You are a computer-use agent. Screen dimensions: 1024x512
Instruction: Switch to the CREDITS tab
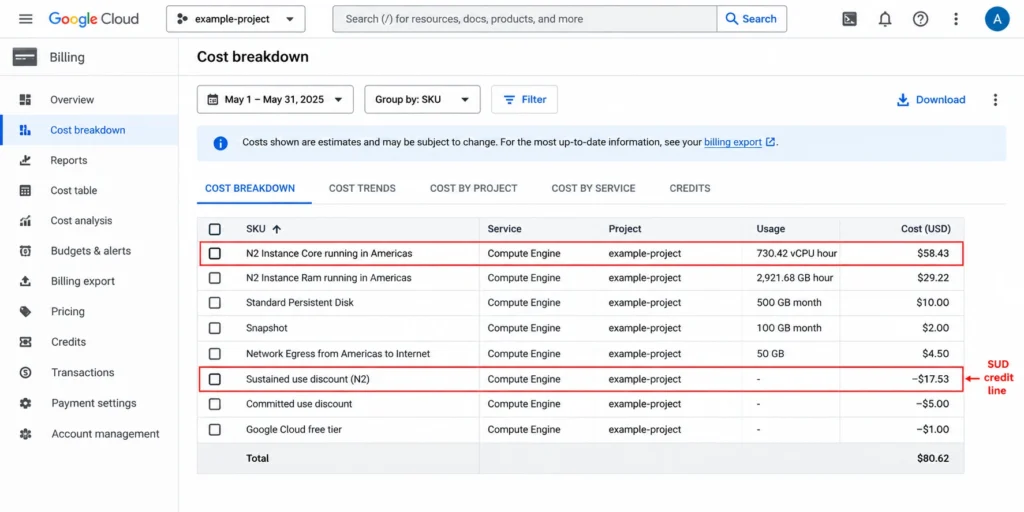point(690,188)
